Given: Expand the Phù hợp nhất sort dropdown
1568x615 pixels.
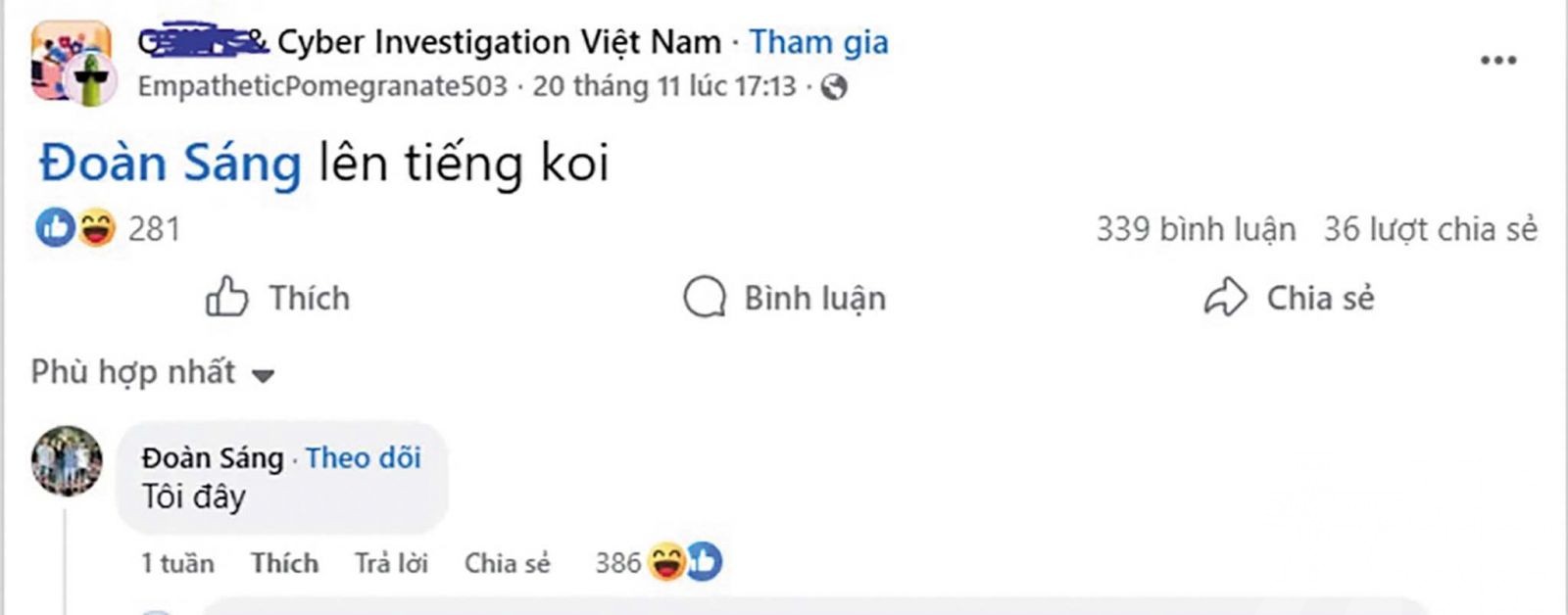Looking at the screenshot, I should click(153, 373).
